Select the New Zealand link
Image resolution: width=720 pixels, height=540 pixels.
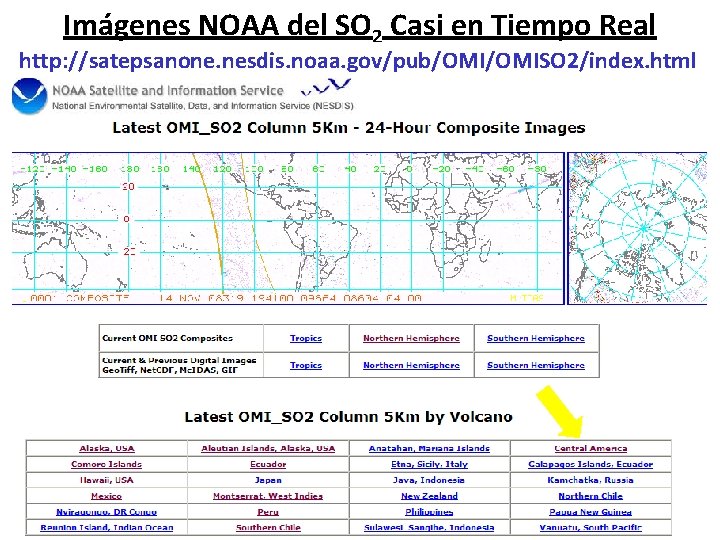(x=429, y=496)
